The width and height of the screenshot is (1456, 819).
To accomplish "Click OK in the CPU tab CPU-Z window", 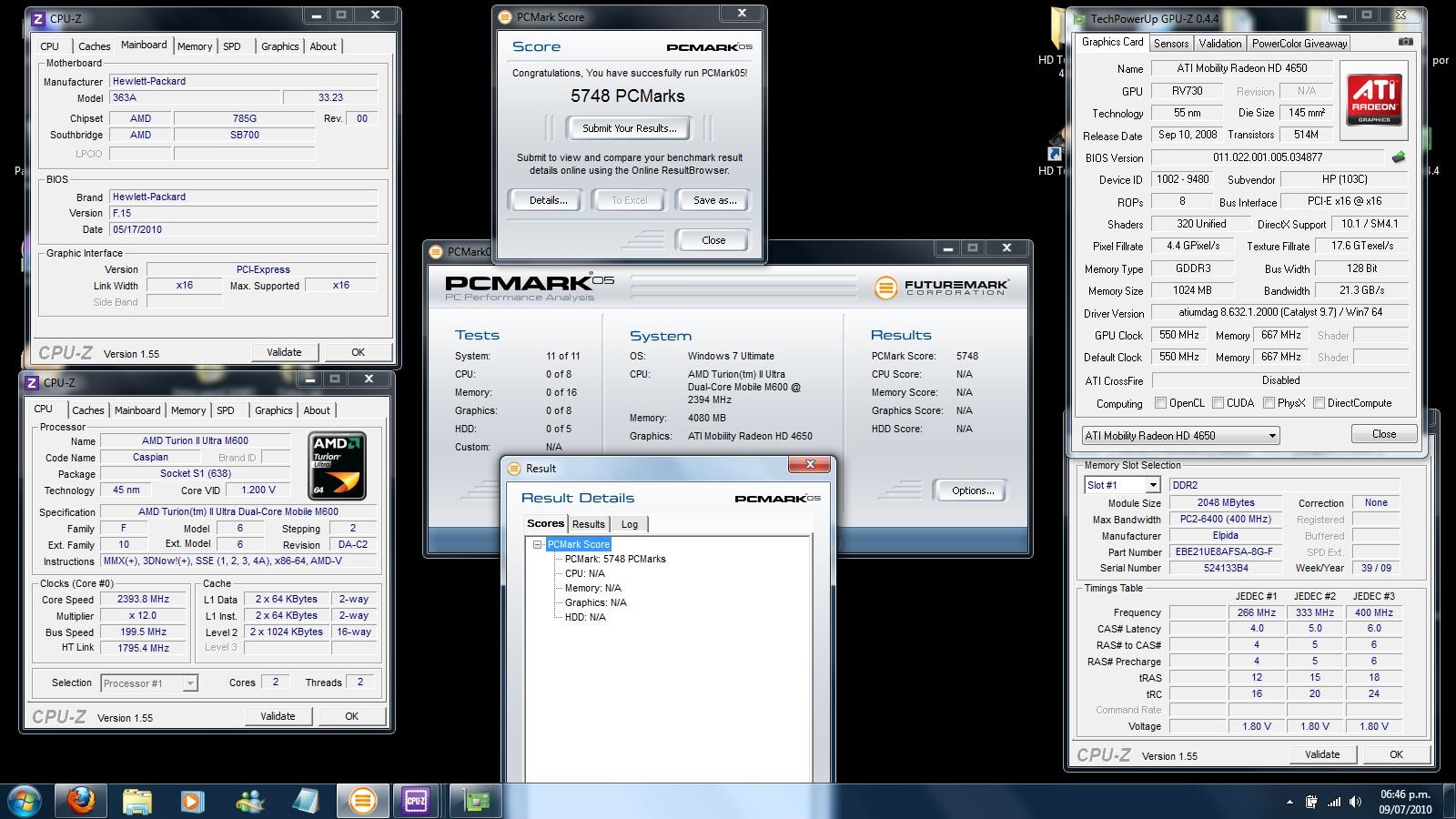I will coord(351,716).
